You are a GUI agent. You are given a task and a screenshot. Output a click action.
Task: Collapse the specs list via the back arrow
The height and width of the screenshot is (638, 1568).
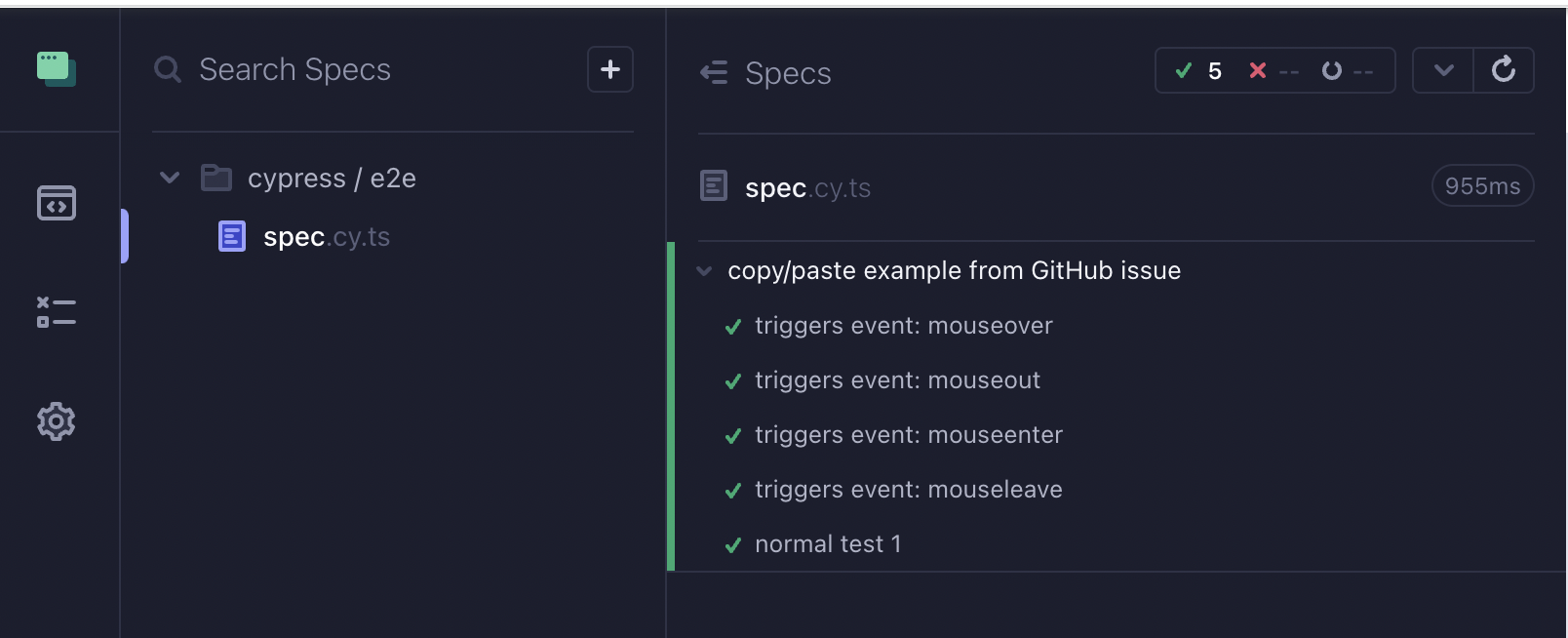(713, 71)
